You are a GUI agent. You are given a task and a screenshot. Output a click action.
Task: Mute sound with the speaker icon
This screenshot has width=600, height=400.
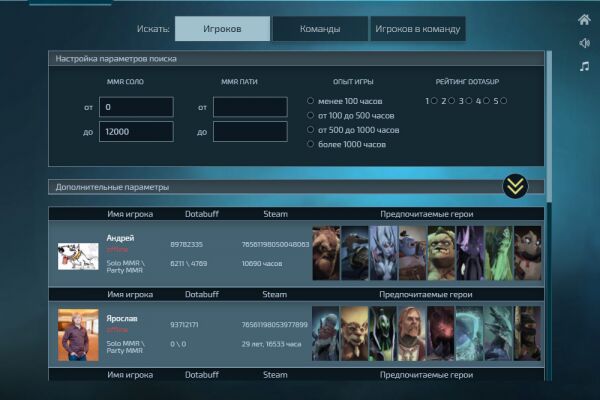pos(584,43)
